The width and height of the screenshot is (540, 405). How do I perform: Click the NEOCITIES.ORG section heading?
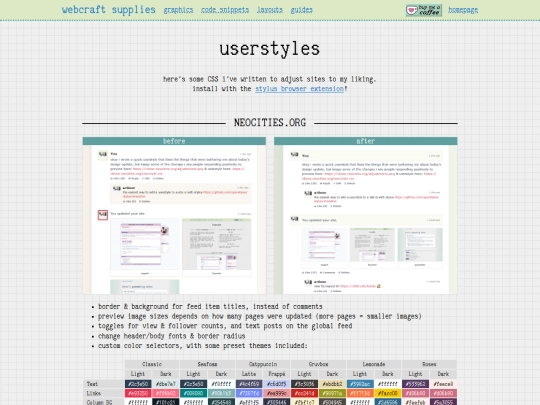(x=270, y=123)
